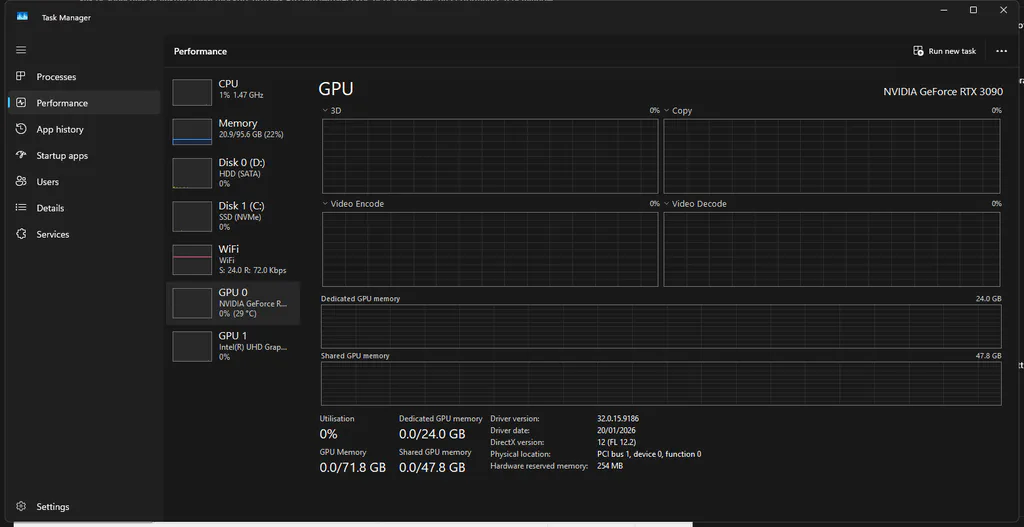Click the Task Manager app icon
This screenshot has height=527, width=1024.
(x=22, y=17)
